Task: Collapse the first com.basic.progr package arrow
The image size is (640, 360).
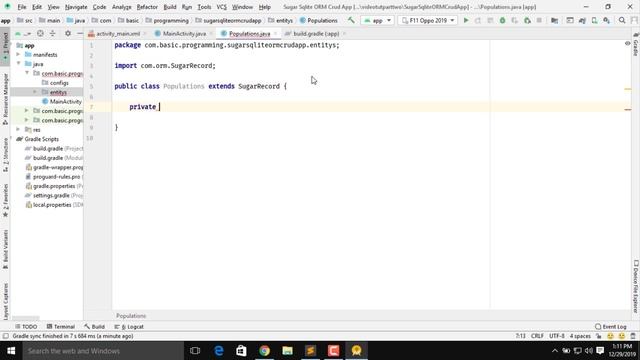Action: pos(27,73)
